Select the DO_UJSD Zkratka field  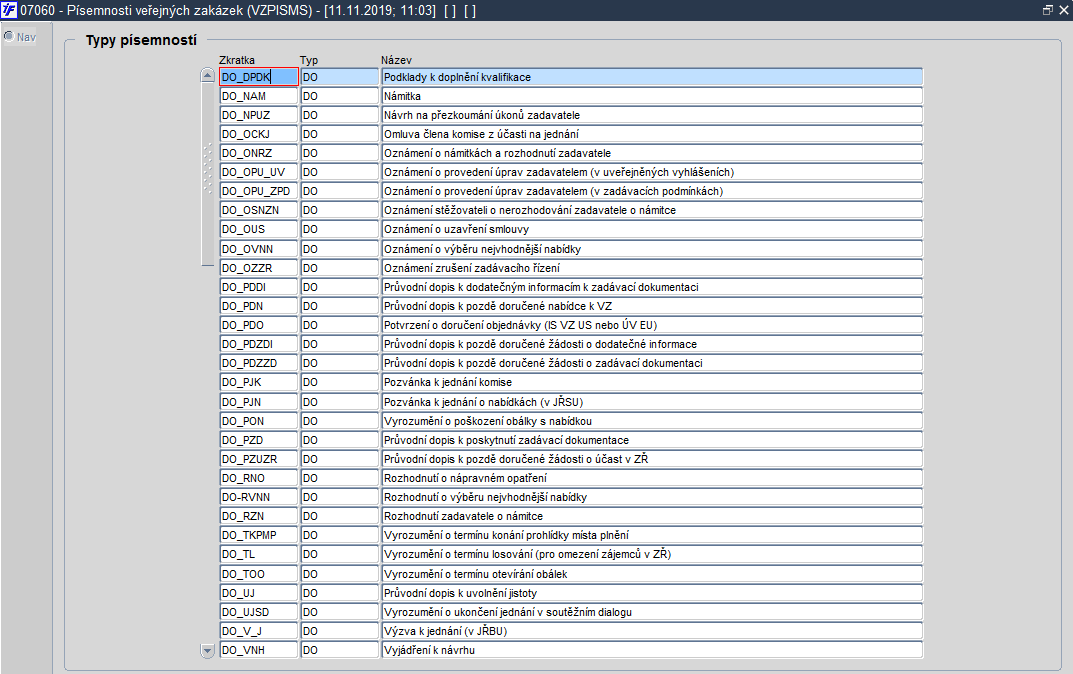tap(259, 612)
